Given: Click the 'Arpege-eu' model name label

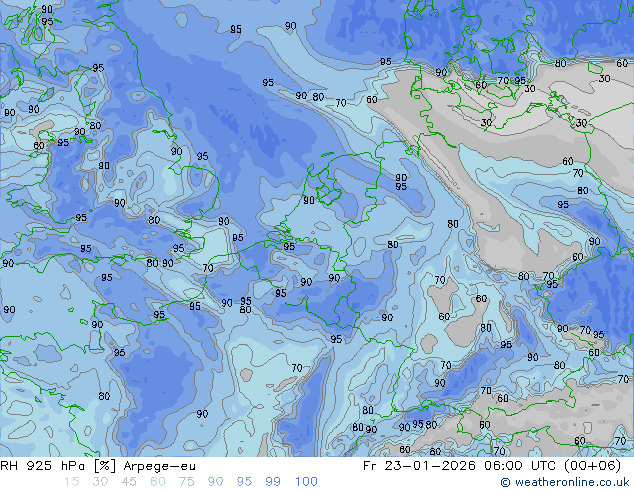Looking at the screenshot, I should pos(160,467).
